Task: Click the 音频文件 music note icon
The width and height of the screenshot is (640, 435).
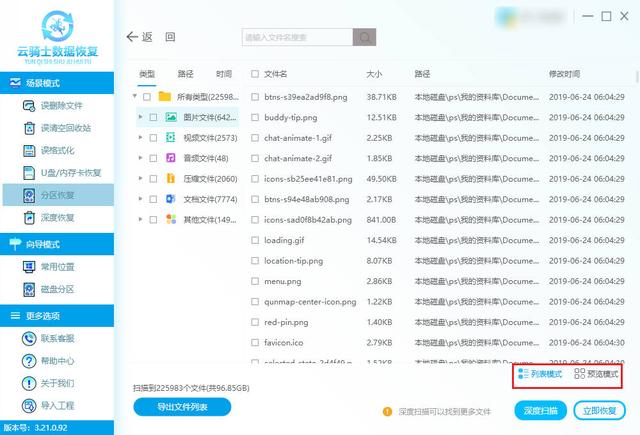Action: (x=171, y=158)
